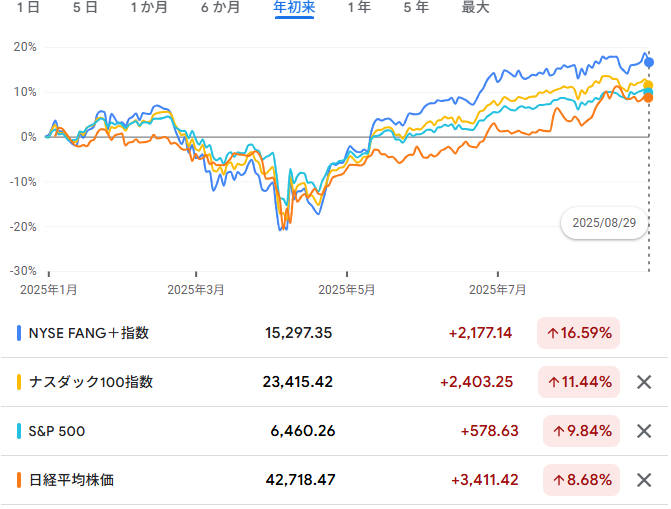Click the +2,177.14 change value
The height and width of the screenshot is (509, 671).
click(480, 333)
